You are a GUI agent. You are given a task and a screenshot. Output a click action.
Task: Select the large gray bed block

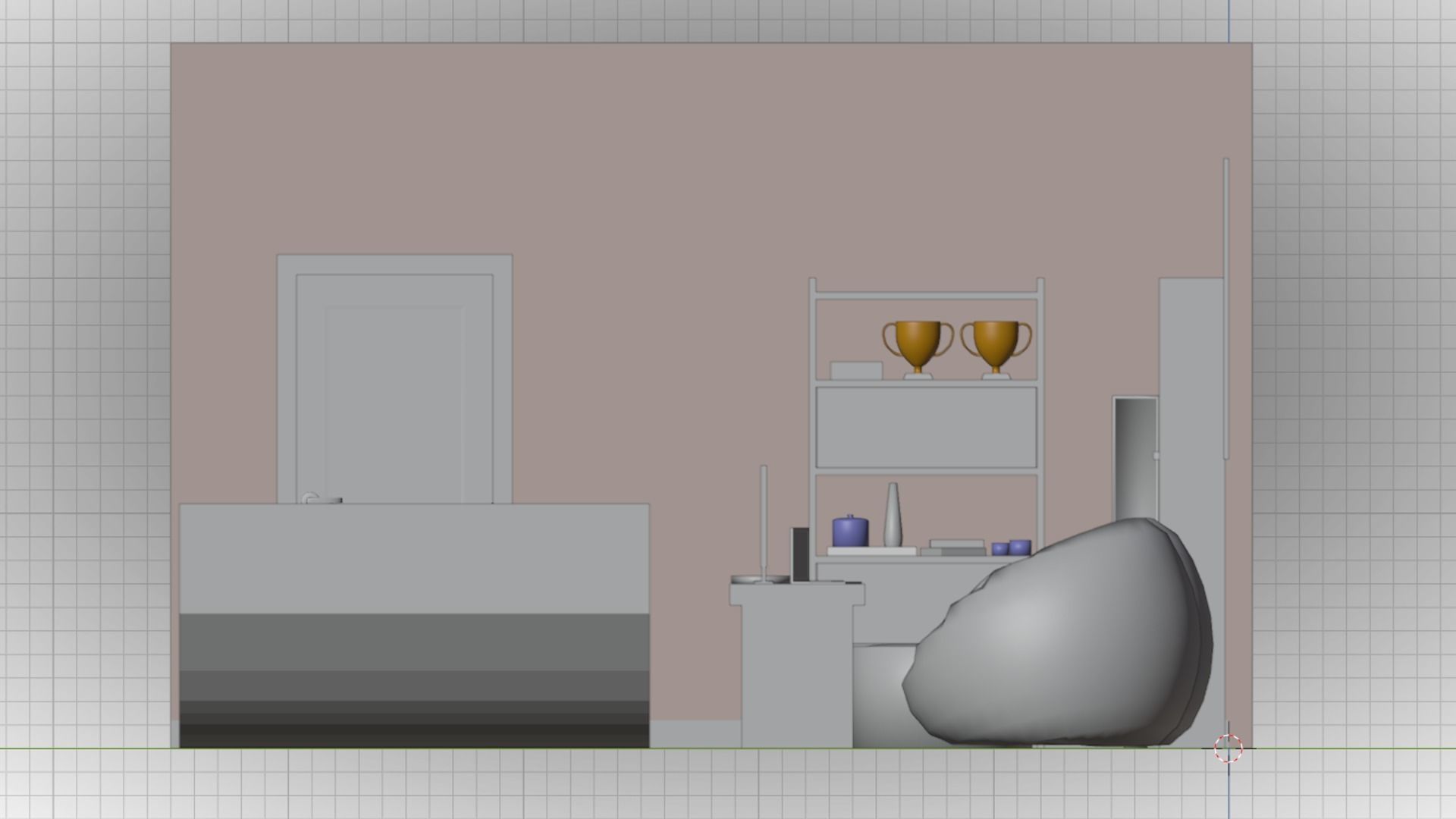click(x=414, y=626)
